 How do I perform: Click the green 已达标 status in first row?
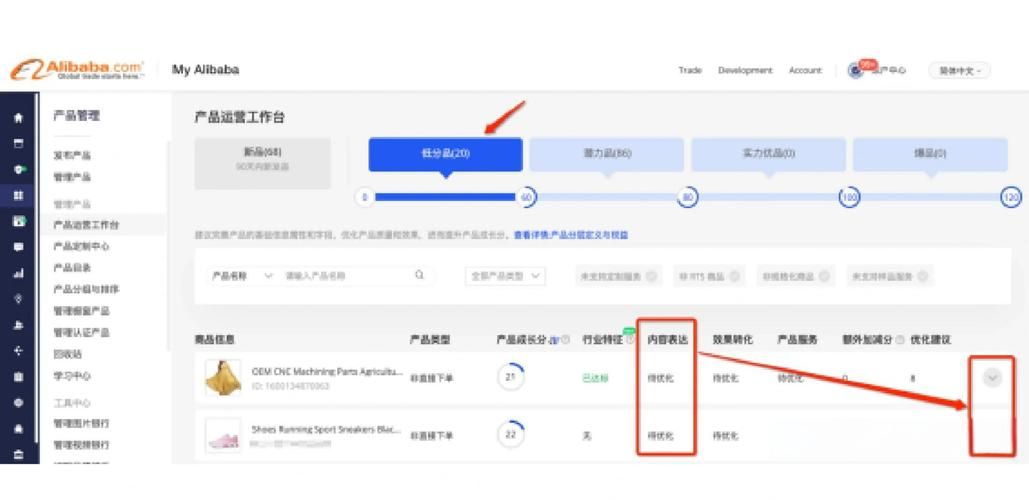595,379
